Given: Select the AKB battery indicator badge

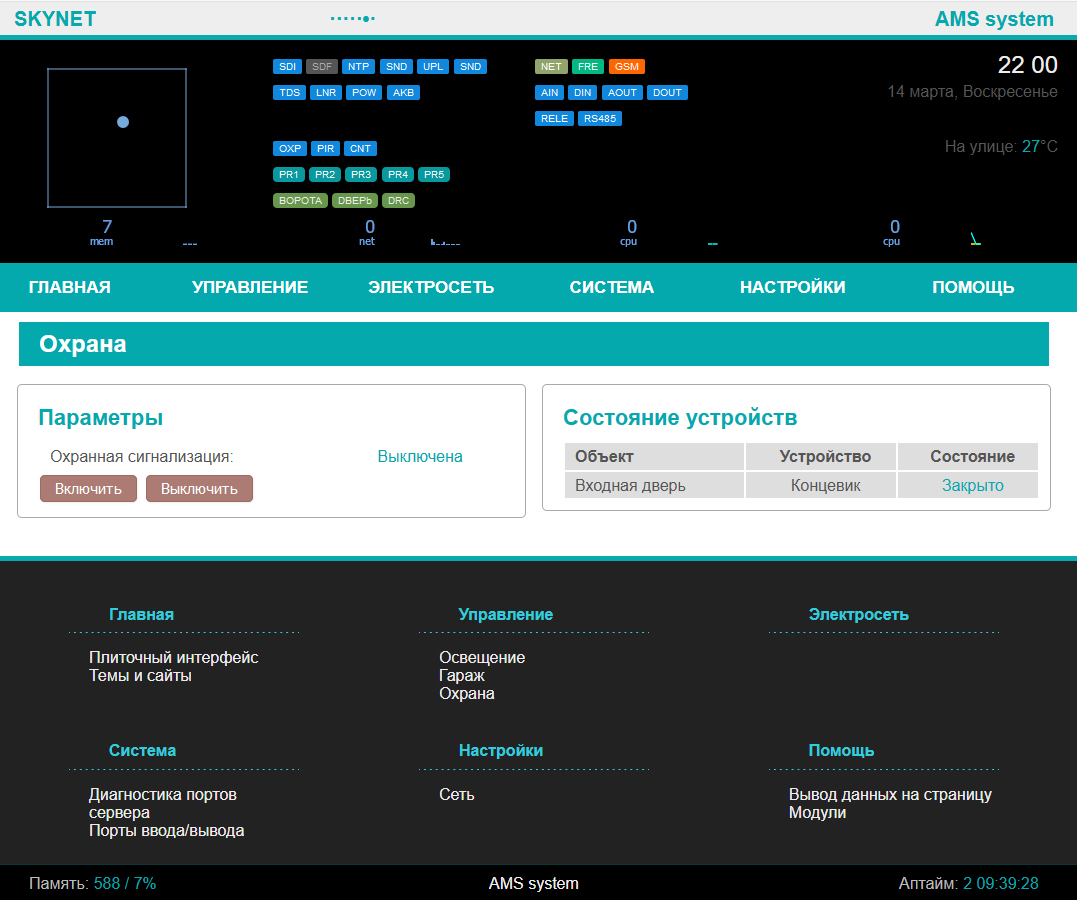Looking at the screenshot, I should (403, 93).
